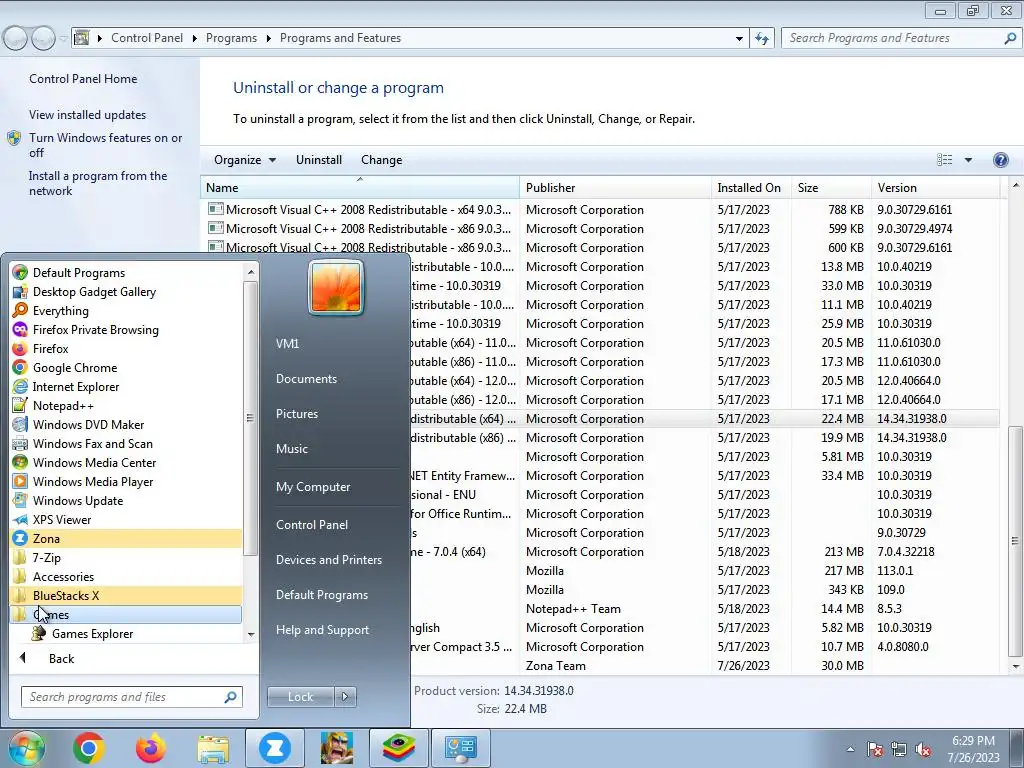The width and height of the screenshot is (1024, 768).
Task: Click the Windows Start orb
Action: click(26, 748)
